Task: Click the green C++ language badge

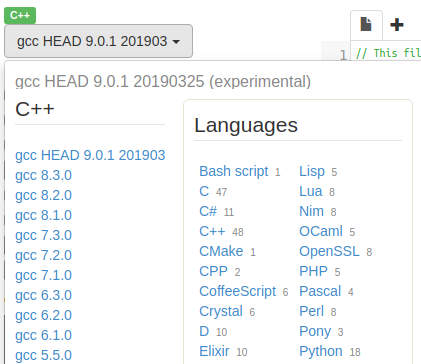Action: [x=20, y=15]
